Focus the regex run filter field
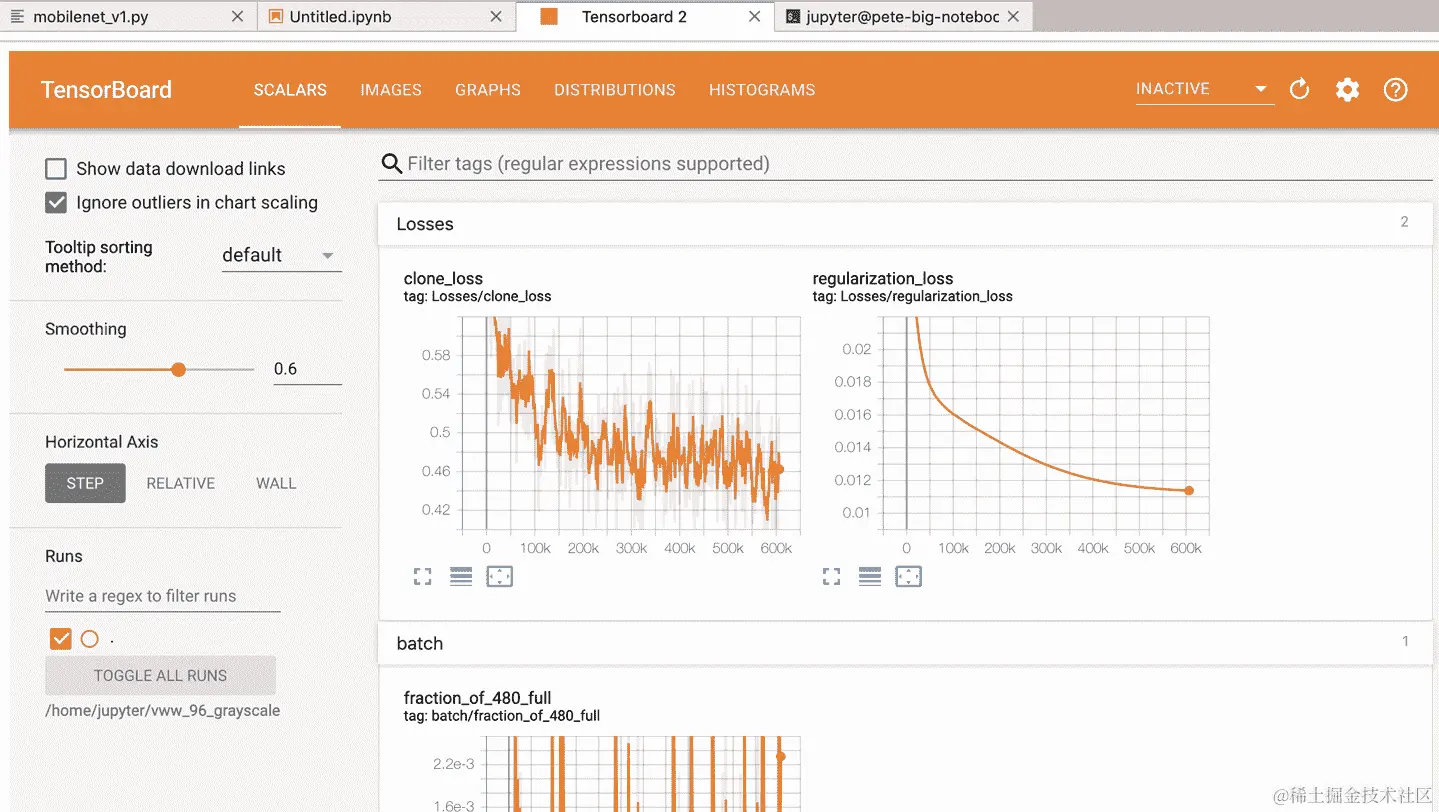 [x=162, y=596]
